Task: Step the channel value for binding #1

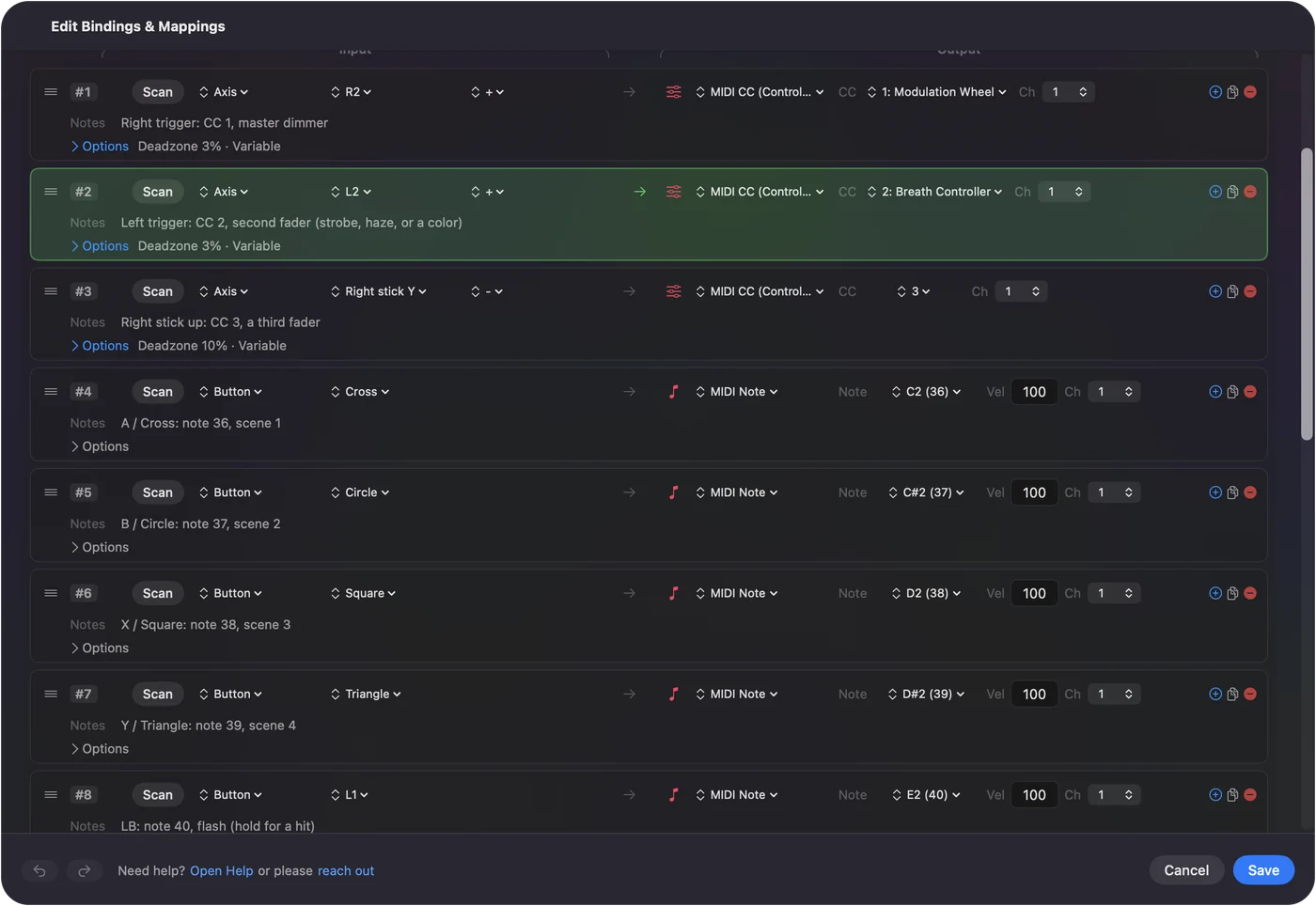Action: click(x=1083, y=92)
